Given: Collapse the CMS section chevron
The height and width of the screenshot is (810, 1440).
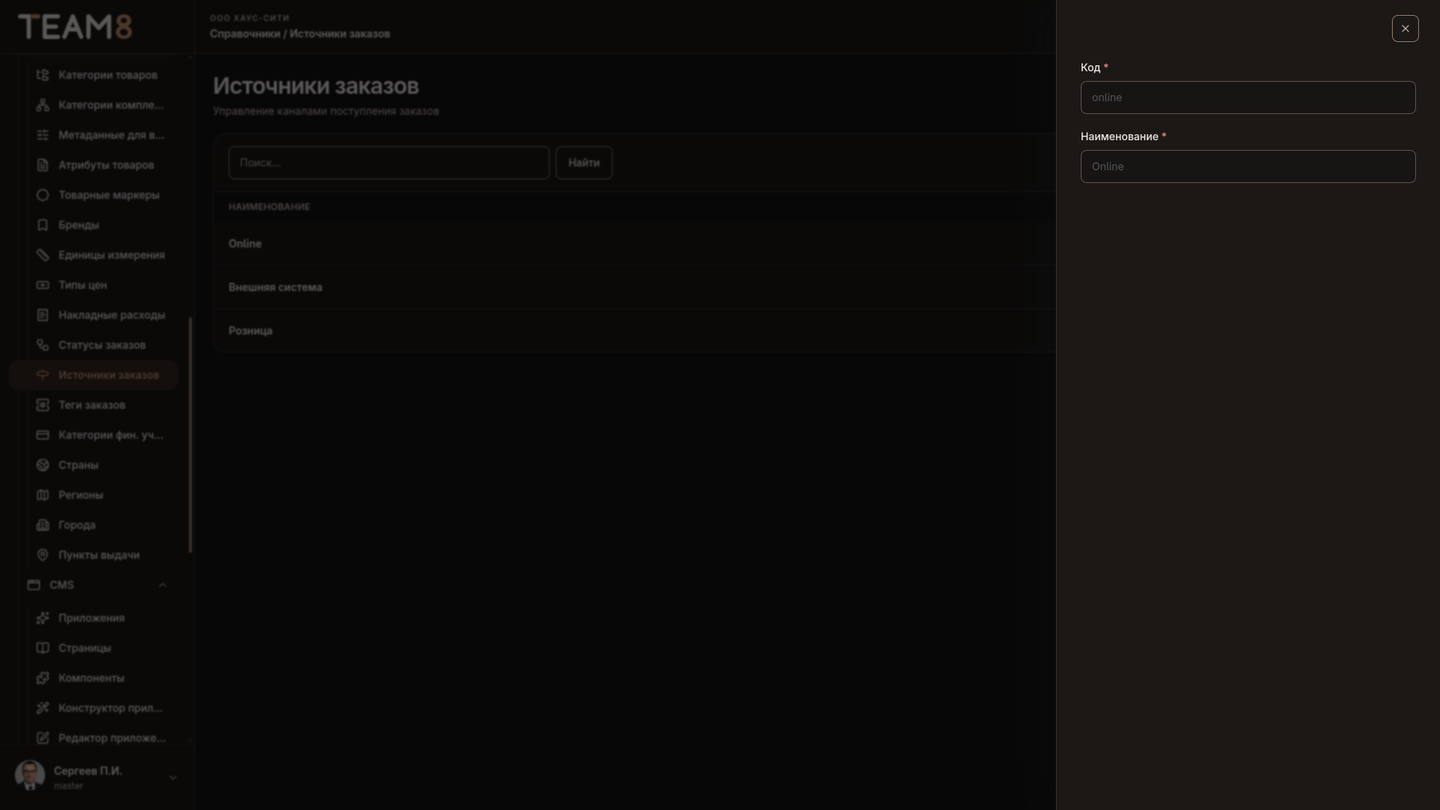Looking at the screenshot, I should click(162, 585).
